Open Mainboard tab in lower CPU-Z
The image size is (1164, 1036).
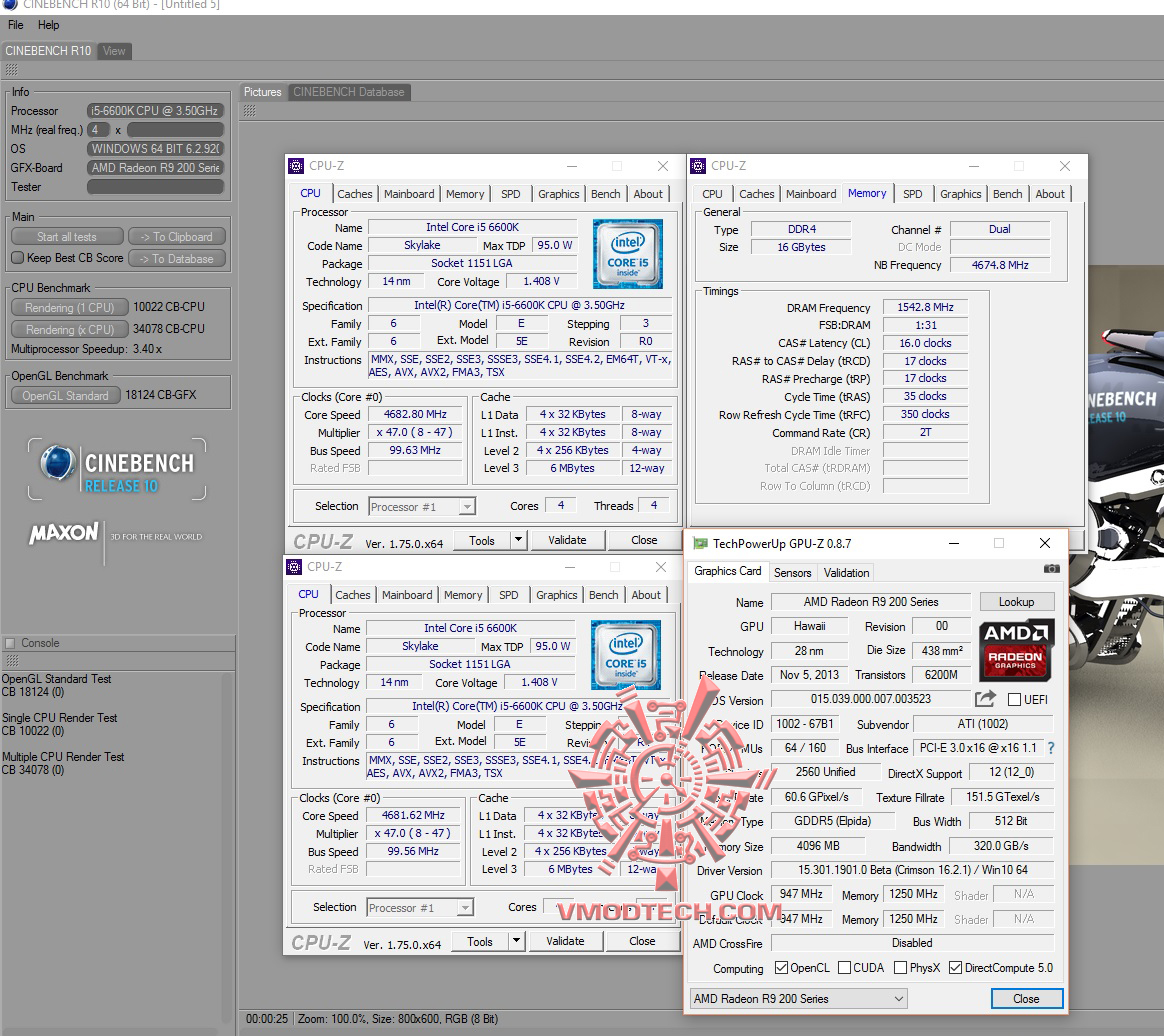point(407,594)
